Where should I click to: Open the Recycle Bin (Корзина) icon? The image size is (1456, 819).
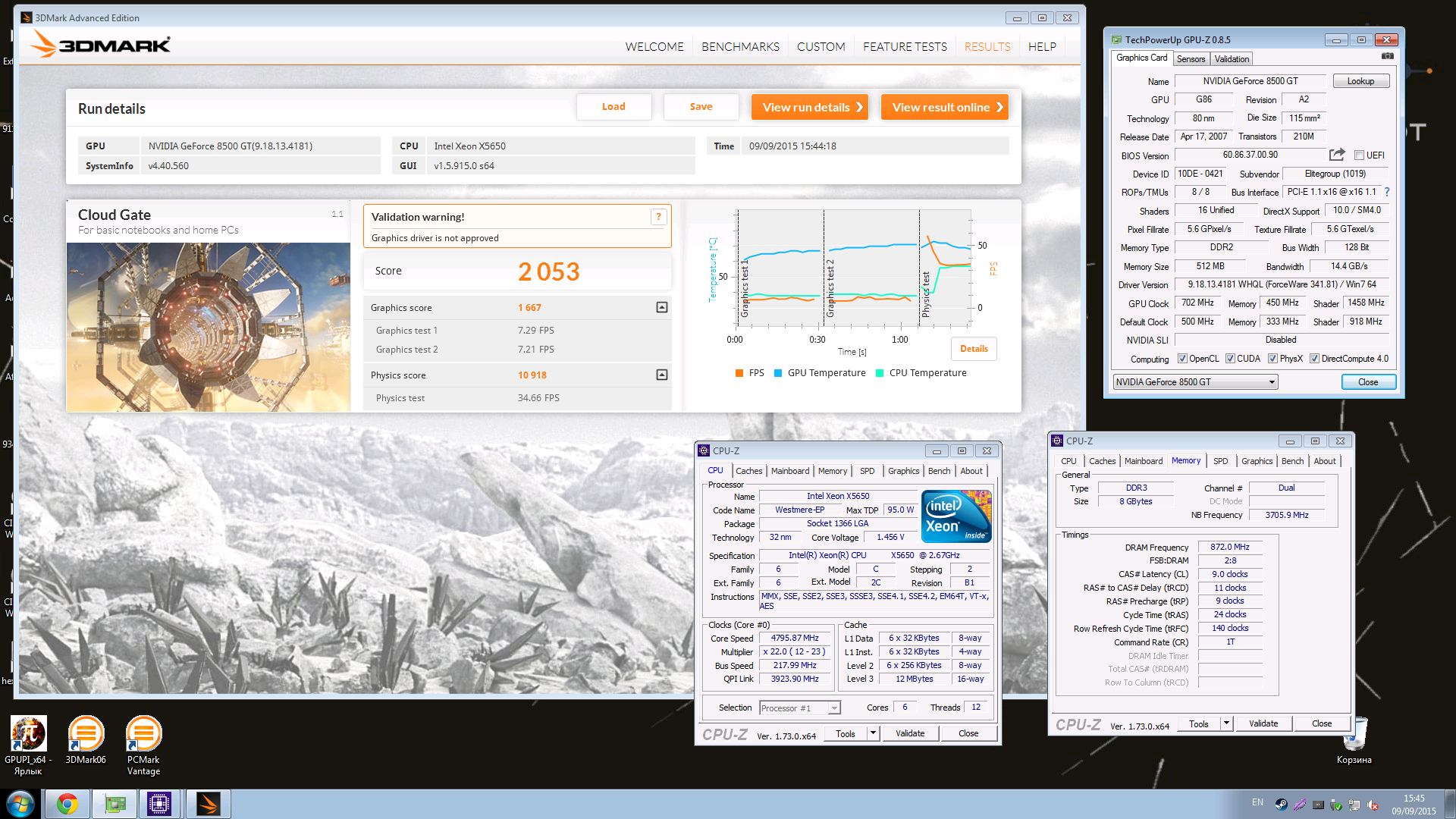(x=1354, y=741)
